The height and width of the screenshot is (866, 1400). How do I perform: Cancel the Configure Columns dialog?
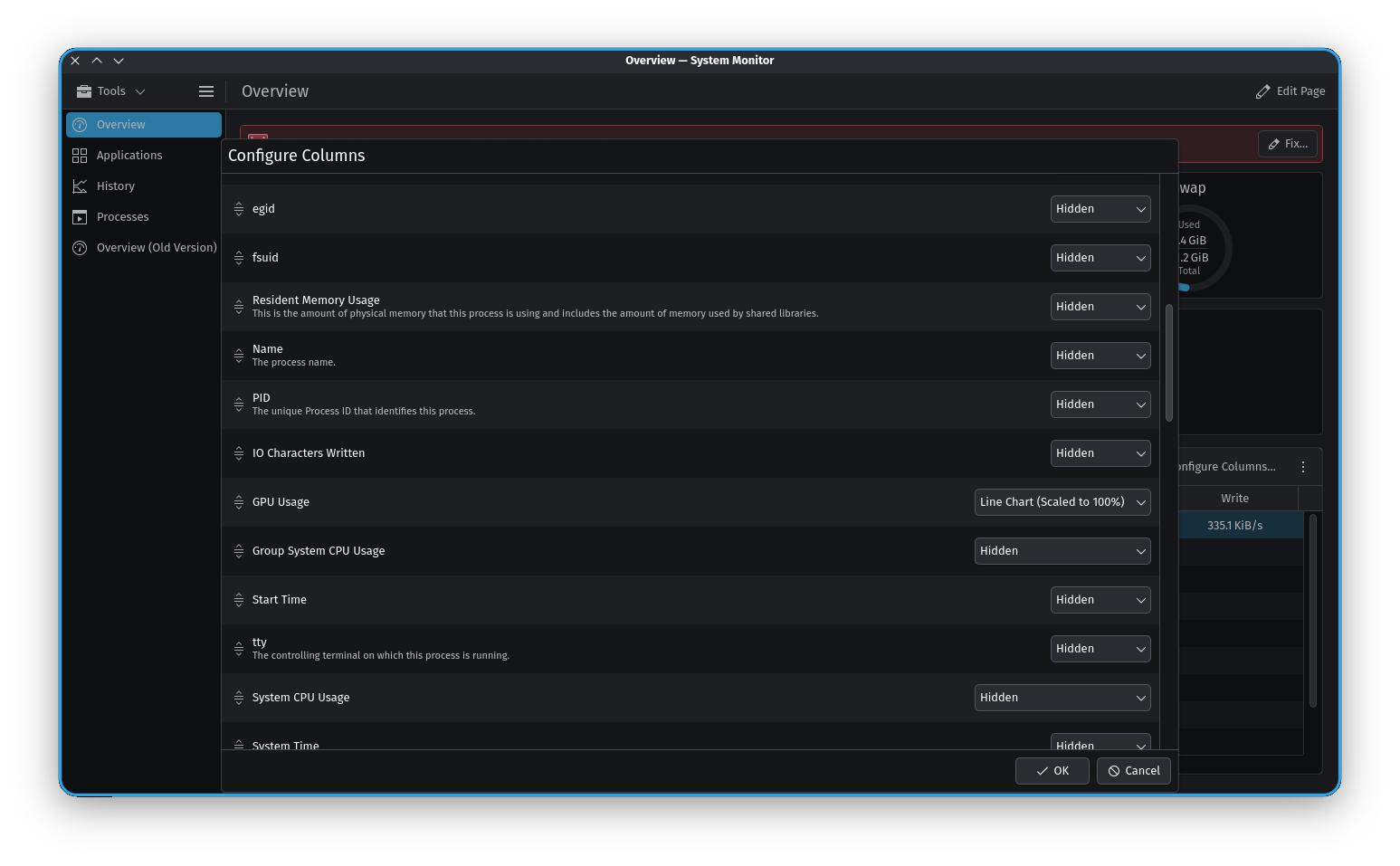1133,771
